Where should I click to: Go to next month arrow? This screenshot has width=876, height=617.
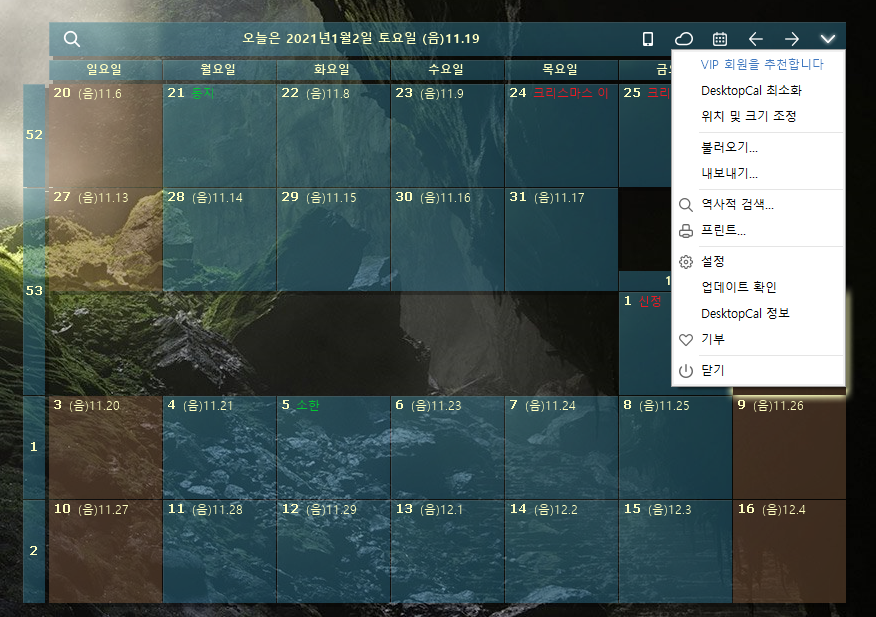tap(792, 39)
